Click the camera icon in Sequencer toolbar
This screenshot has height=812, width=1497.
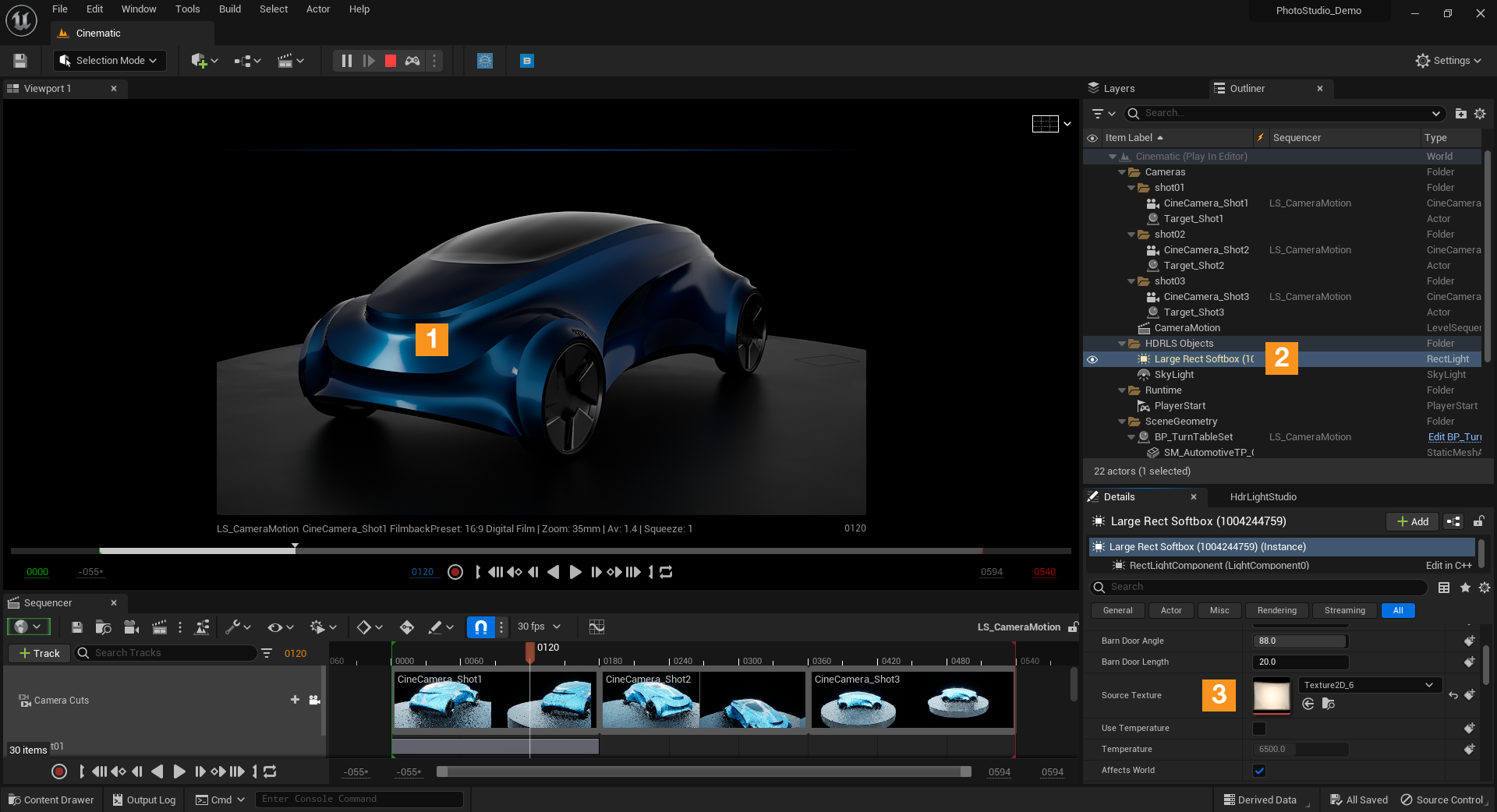[132, 627]
